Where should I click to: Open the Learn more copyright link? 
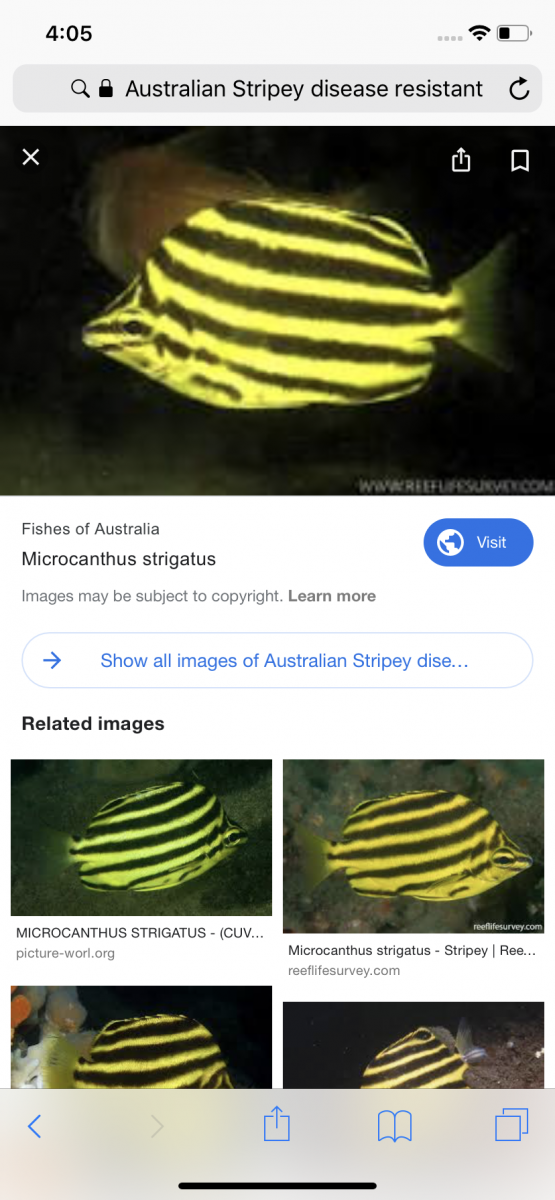click(332, 596)
